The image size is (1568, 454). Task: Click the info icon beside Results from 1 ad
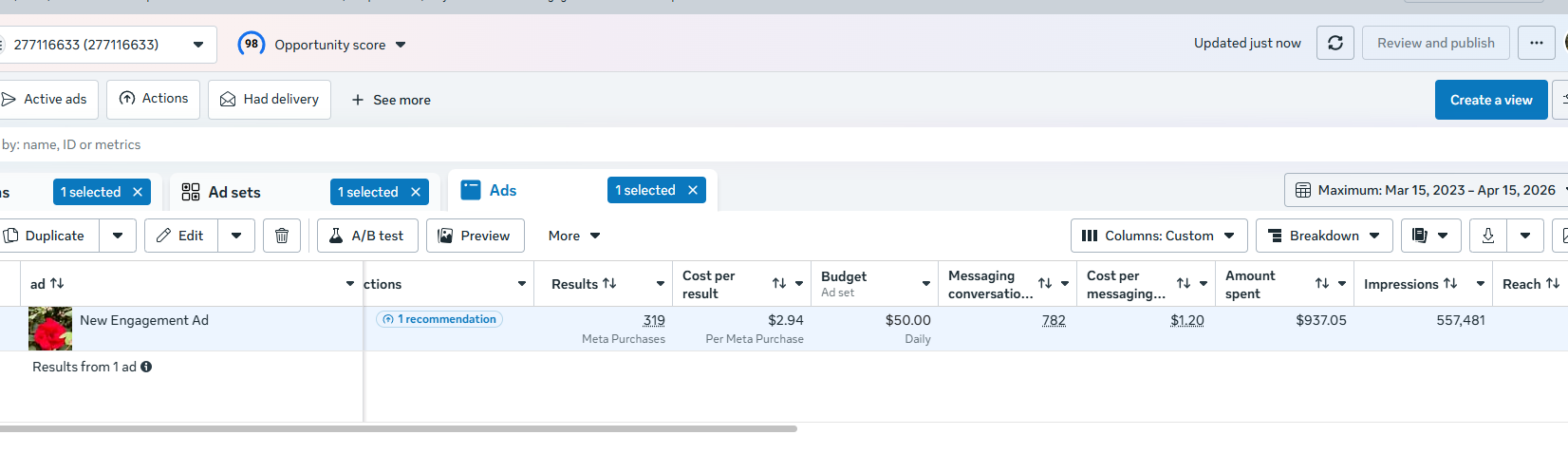tap(146, 367)
